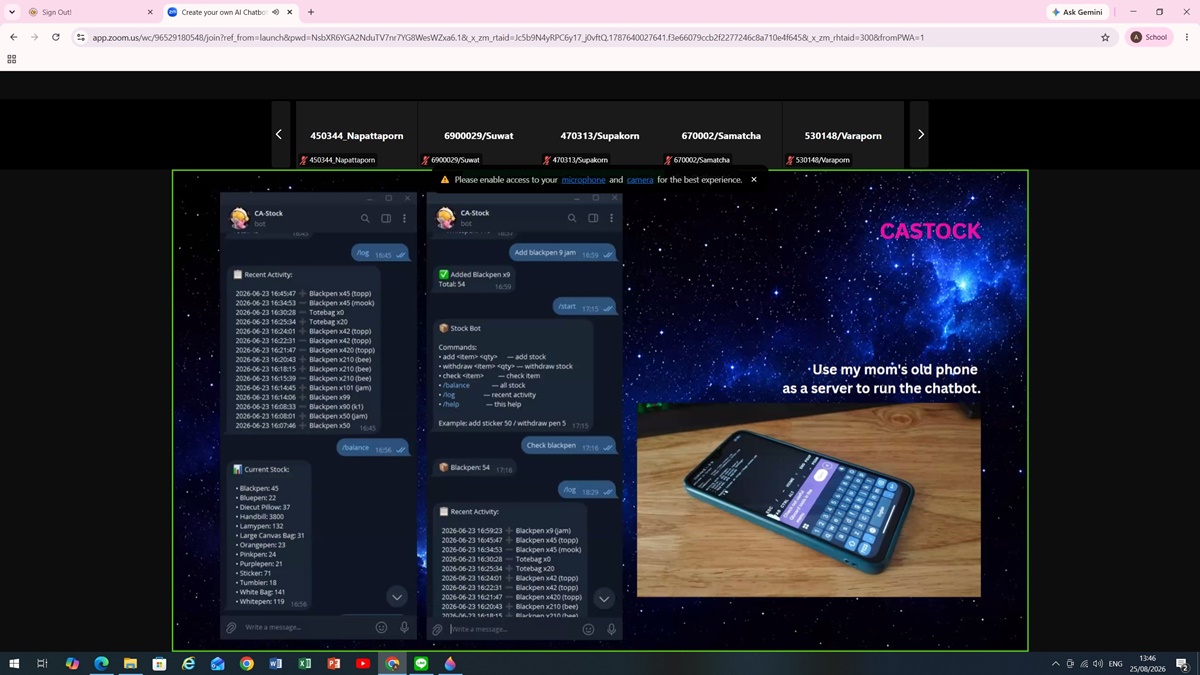Go back to previous page
The image size is (1200, 675).
(x=13, y=37)
